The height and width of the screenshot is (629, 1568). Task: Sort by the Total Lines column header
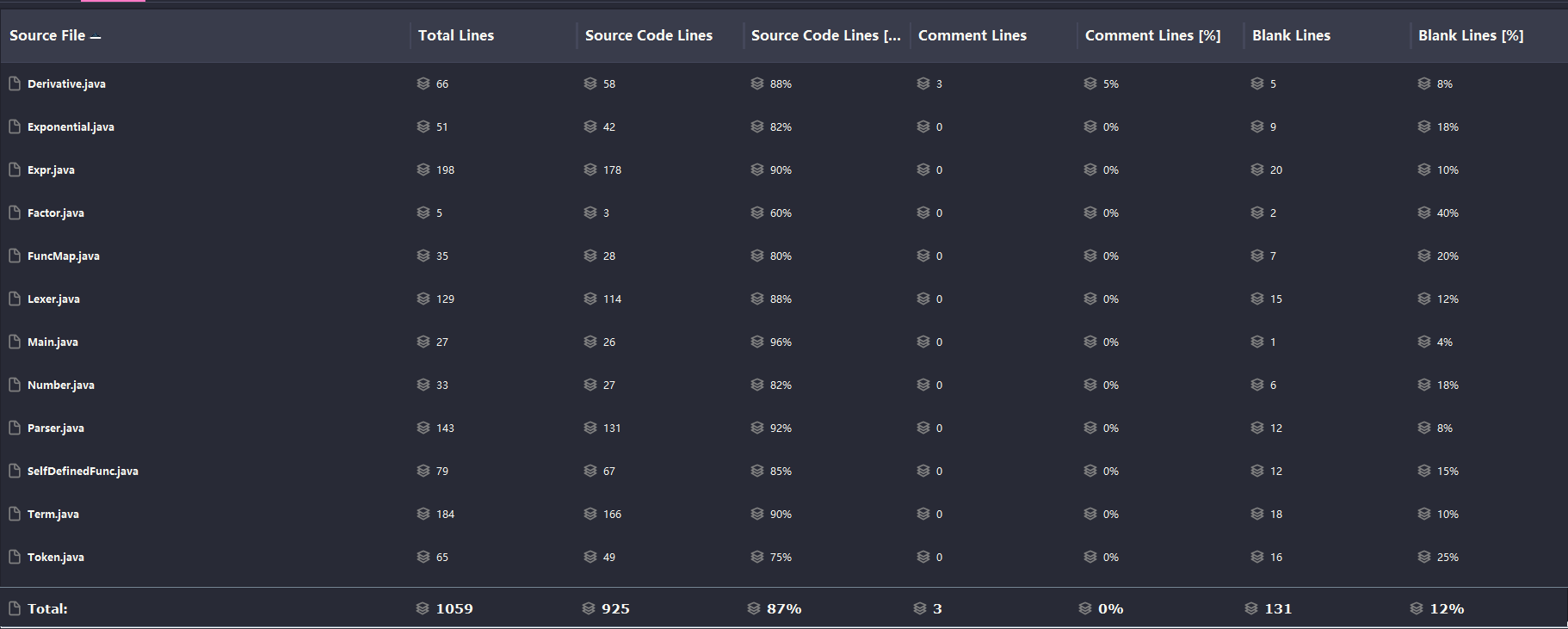click(456, 35)
